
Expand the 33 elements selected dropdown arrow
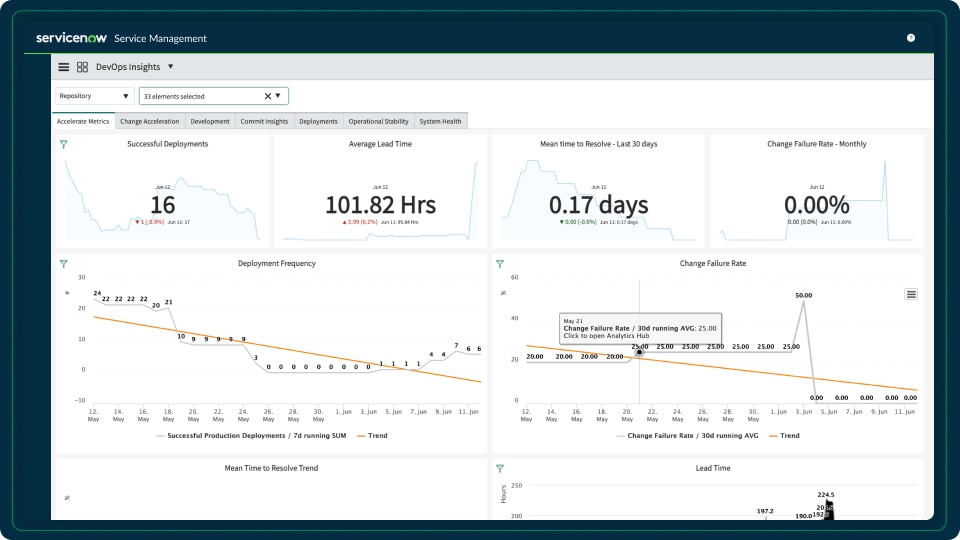point(278,96)
